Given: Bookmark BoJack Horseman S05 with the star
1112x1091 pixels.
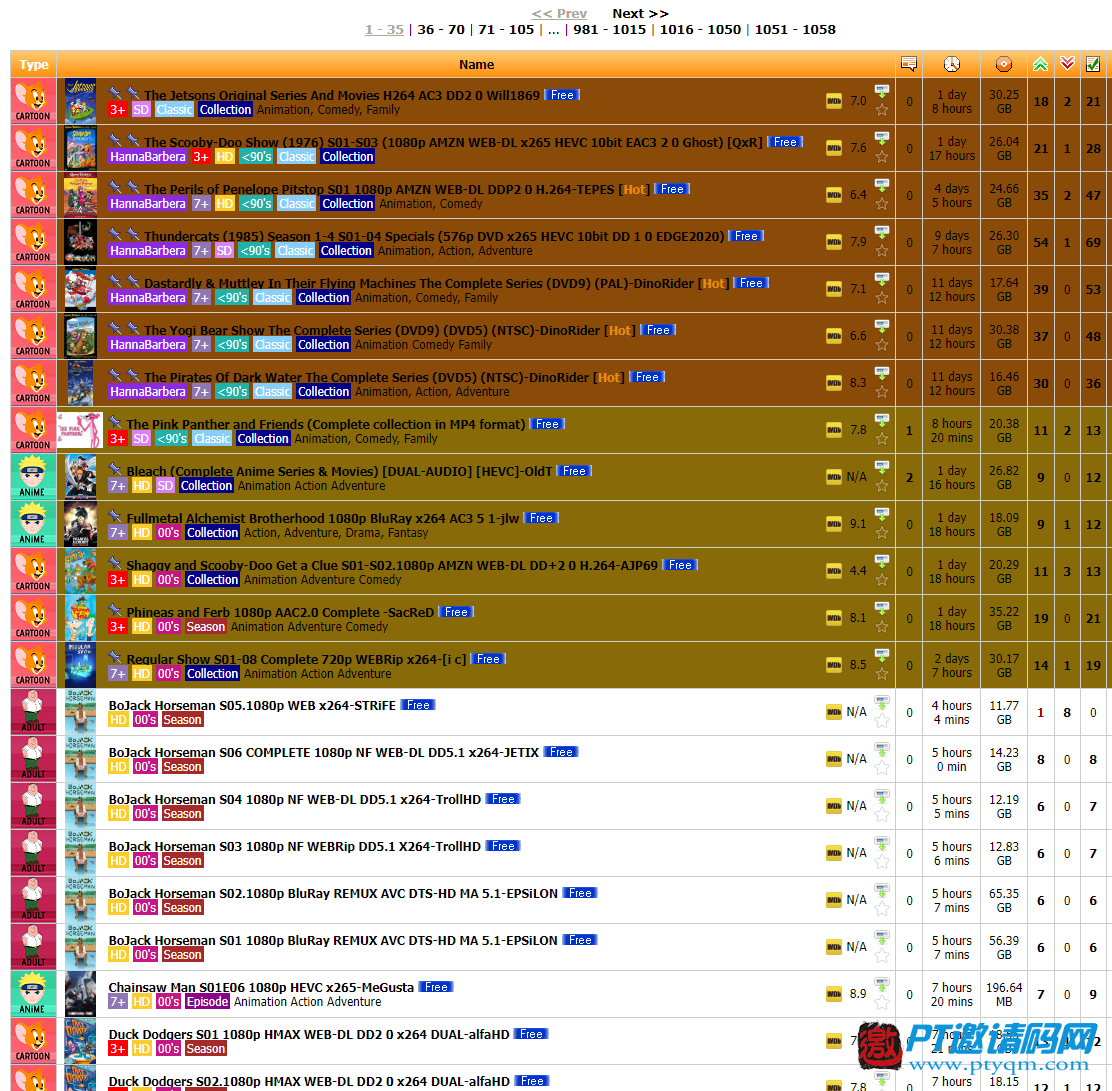Looking at the screenshot, I should [x=882, y=721].
